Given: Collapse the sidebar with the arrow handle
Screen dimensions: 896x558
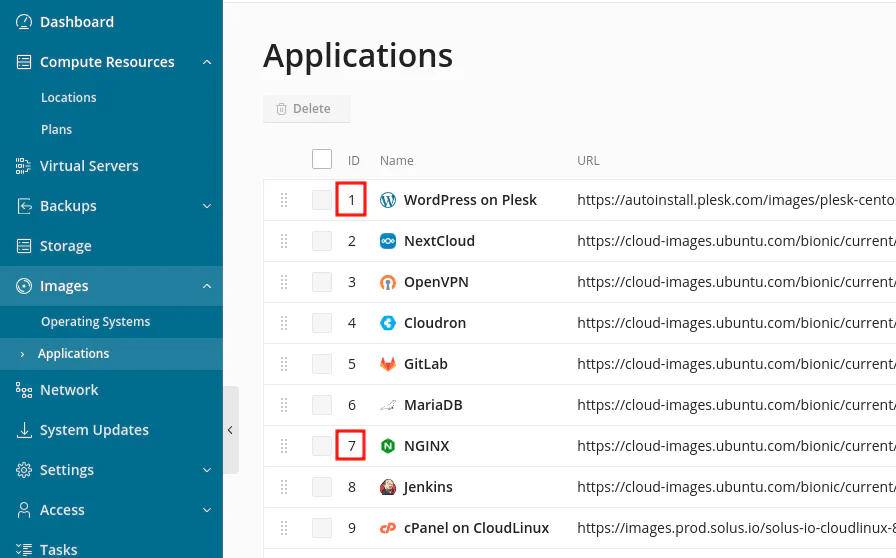Looking at the screenshot, I should click(x=230, y=430).
